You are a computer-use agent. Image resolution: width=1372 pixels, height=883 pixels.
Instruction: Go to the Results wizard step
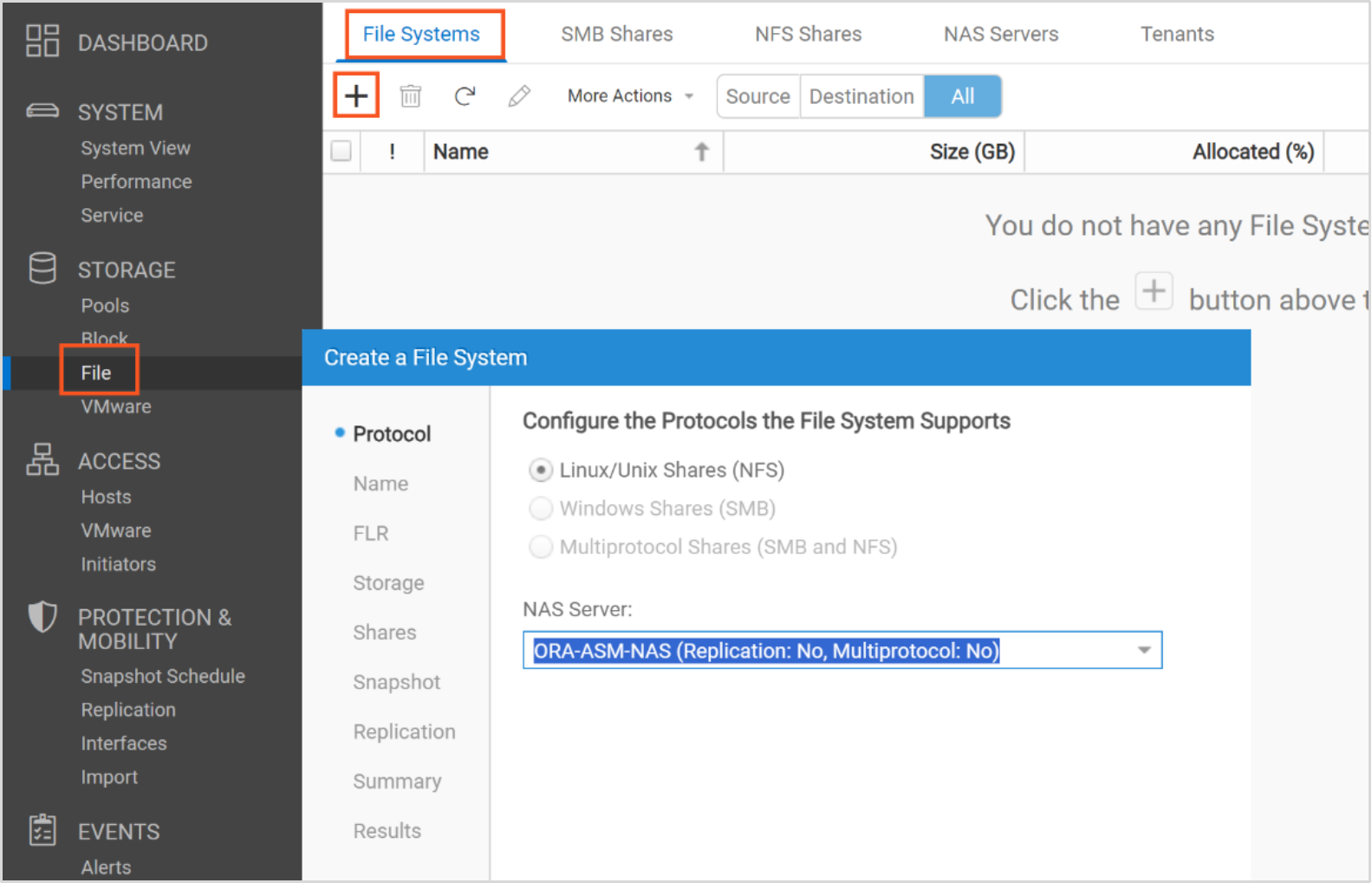click(x=387, y=831)
